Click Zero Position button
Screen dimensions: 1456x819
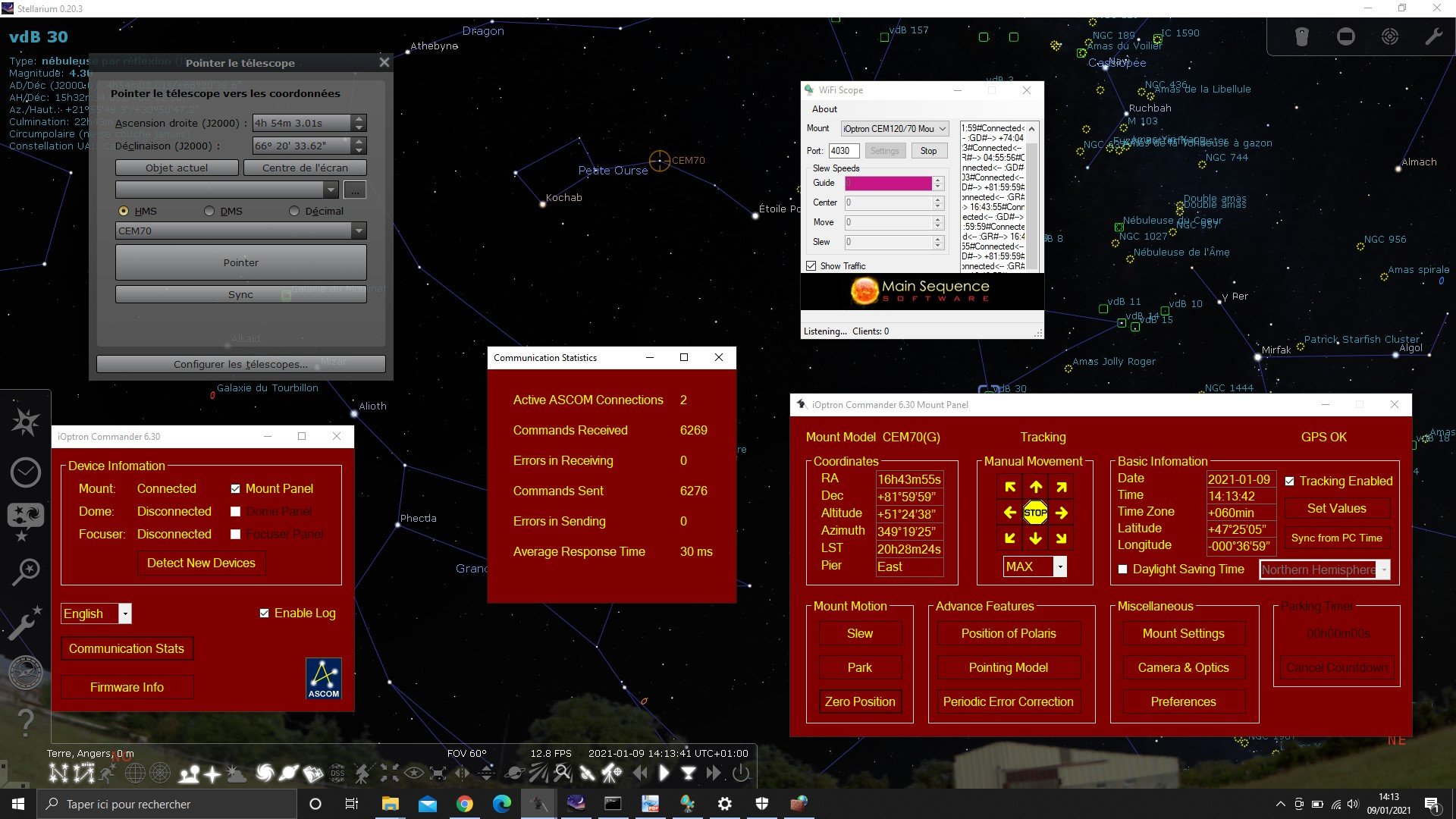[x=860, y=701]
